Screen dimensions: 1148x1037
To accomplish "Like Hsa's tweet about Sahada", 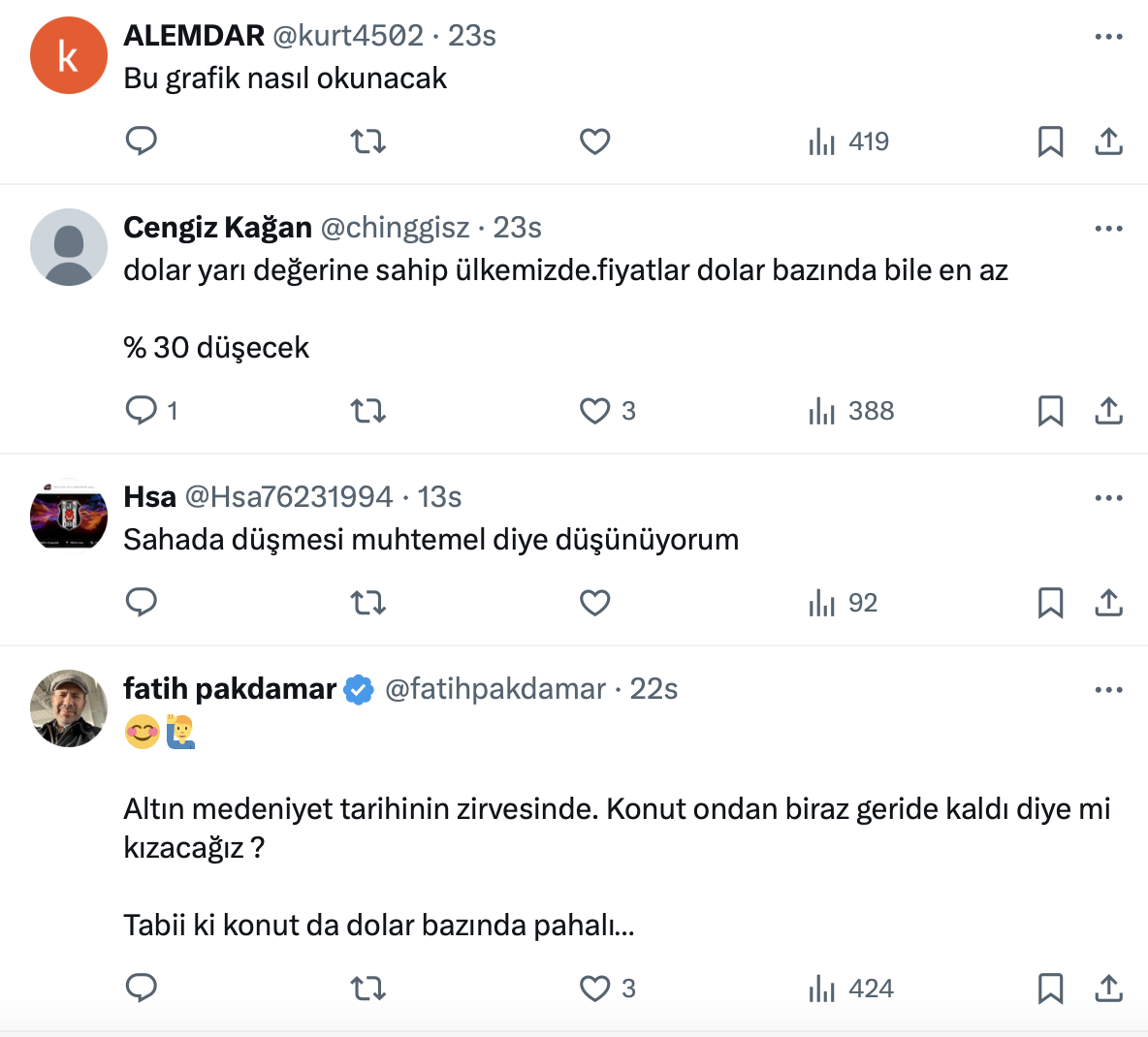I will point(594,603).
